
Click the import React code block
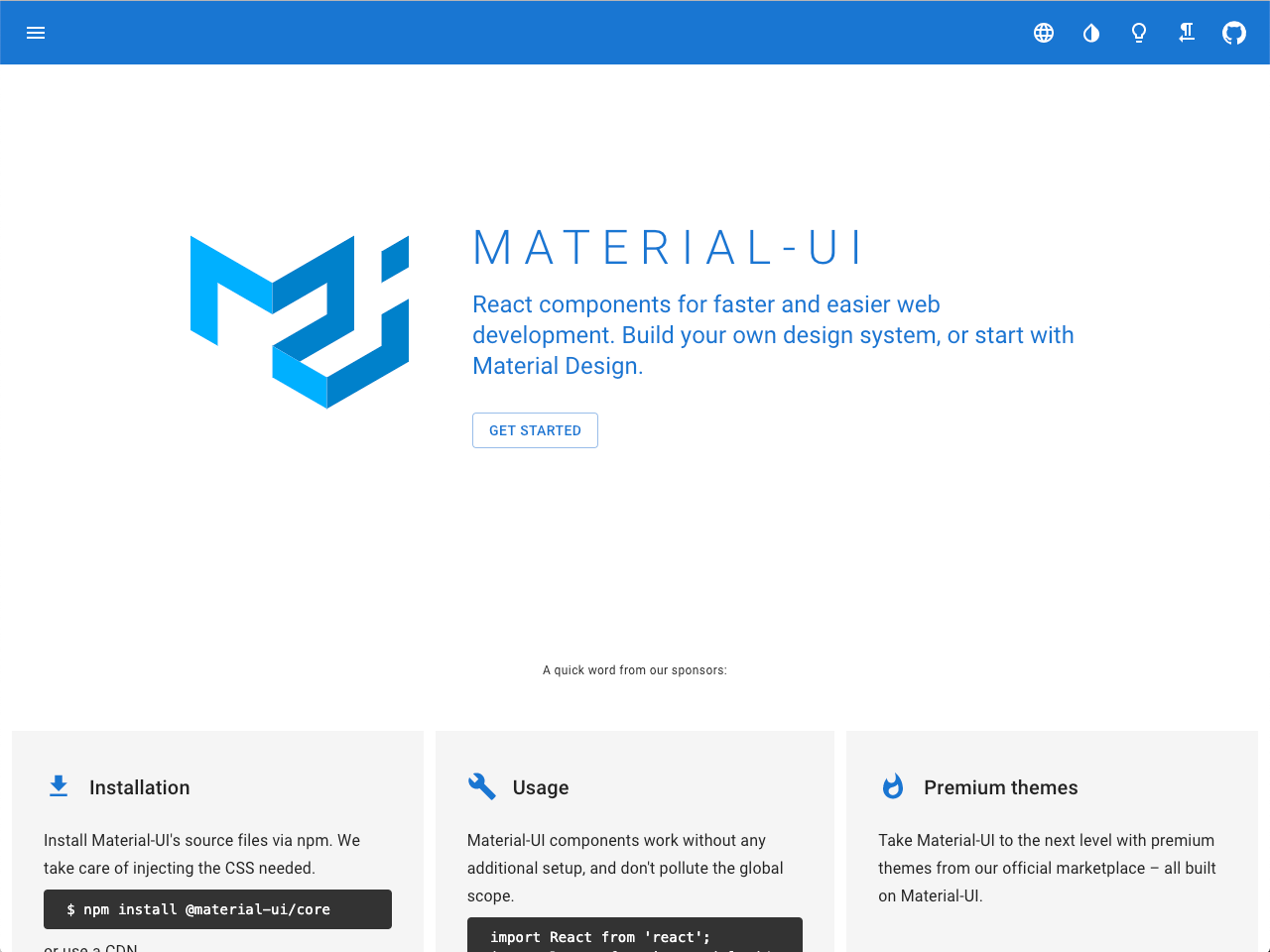(x=634, y=936)
